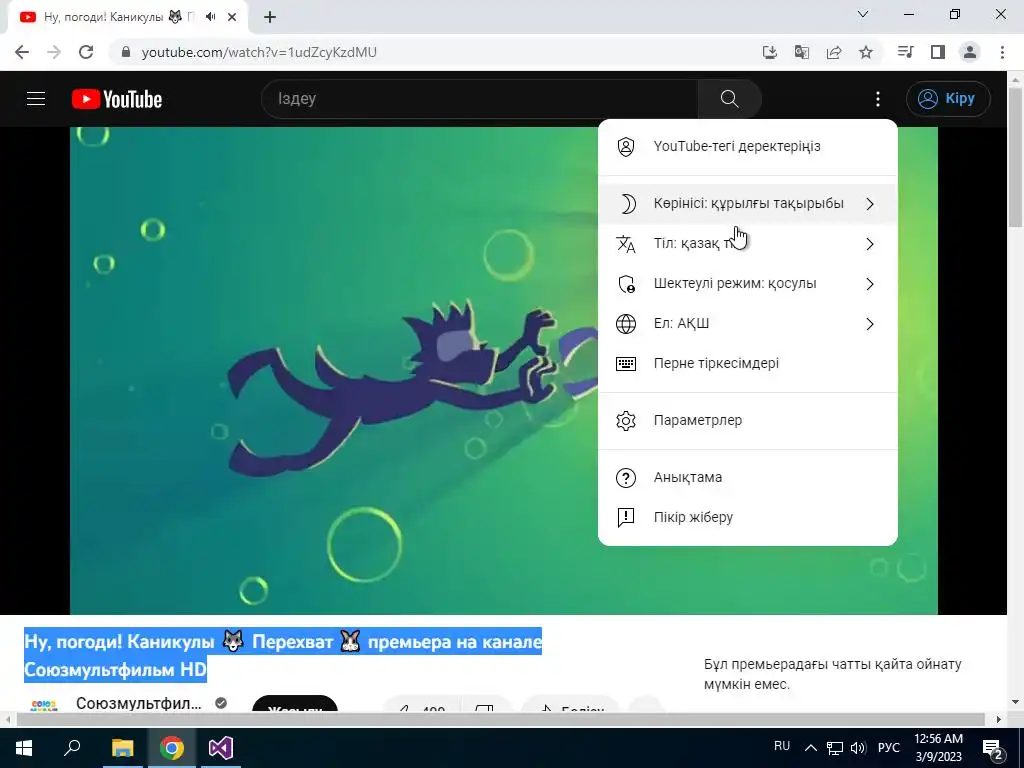Expand Шектеулі режим: қосулы chevron
The height and width of the screenshot is (768, 1024).
[x=870, y=284]
